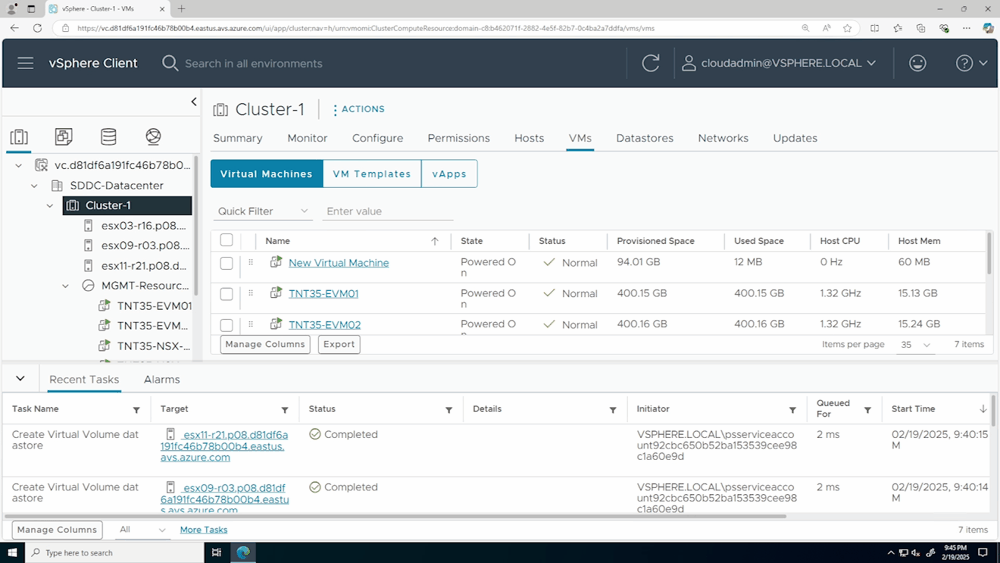Image resolution: width=1000 pixels, height=563 pixels.
Task: Filter tasks by Initiator column
Action: (x=792, y=410)
